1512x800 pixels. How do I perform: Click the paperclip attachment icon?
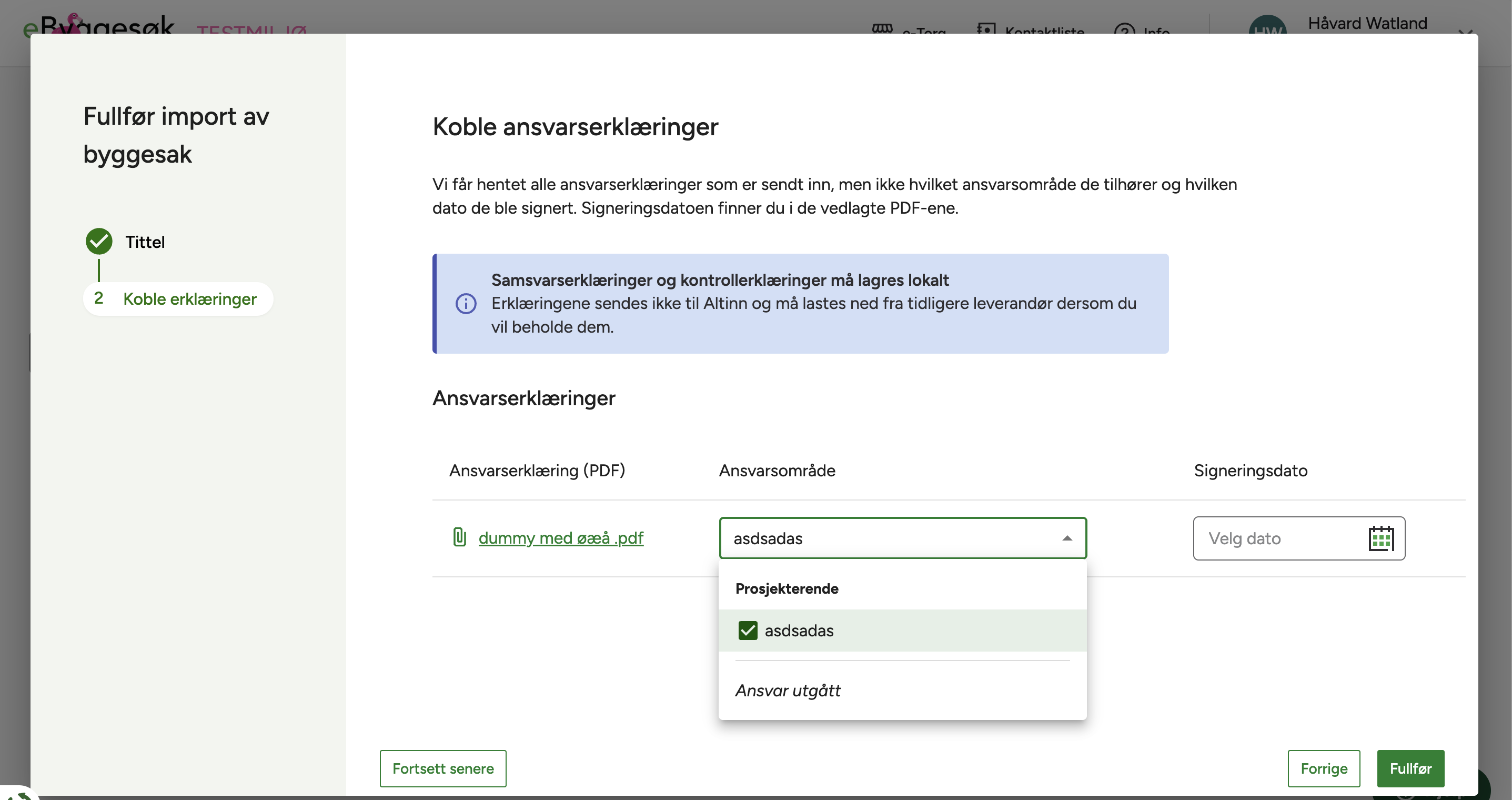tap(460, 537)
